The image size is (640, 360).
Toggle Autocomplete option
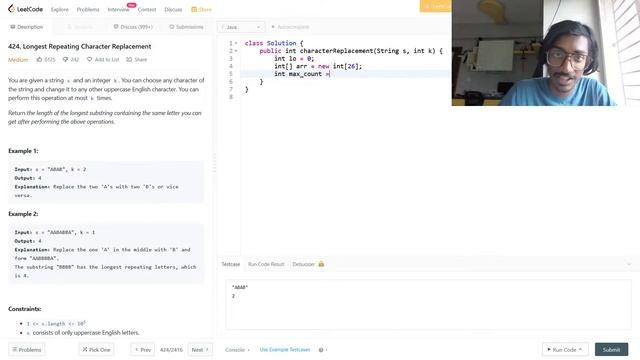coord(290,27)
